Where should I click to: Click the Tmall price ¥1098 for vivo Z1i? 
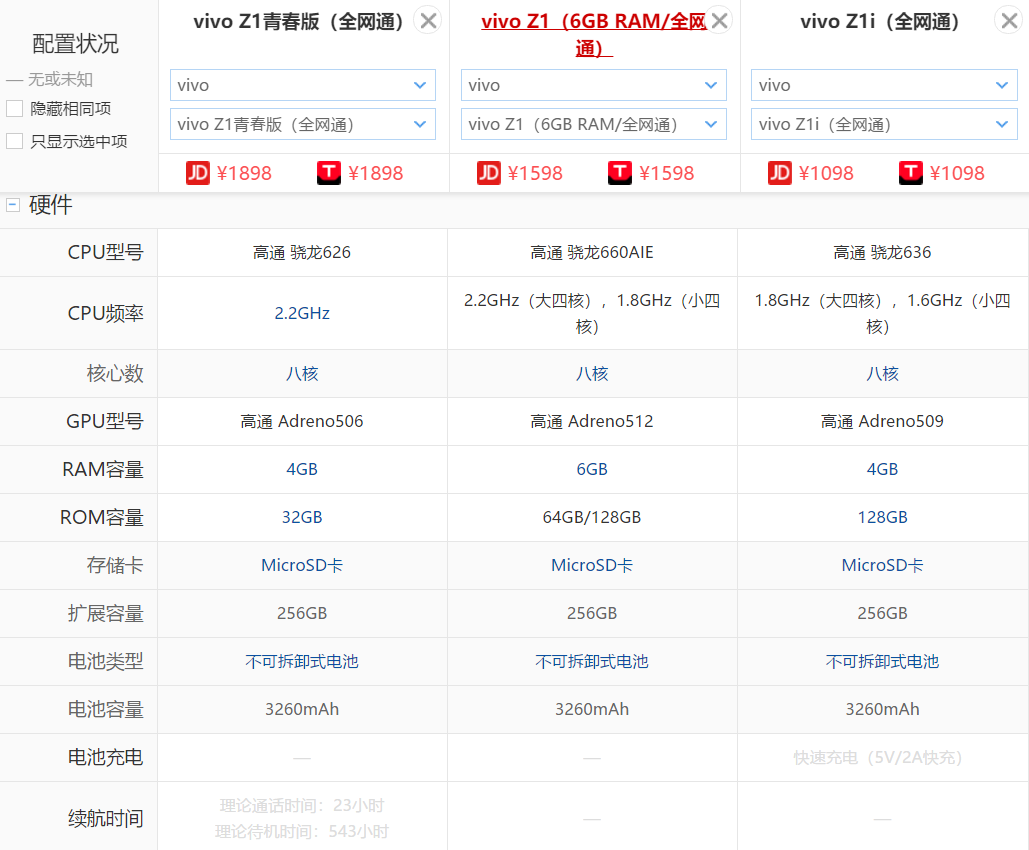pos(959,173)
